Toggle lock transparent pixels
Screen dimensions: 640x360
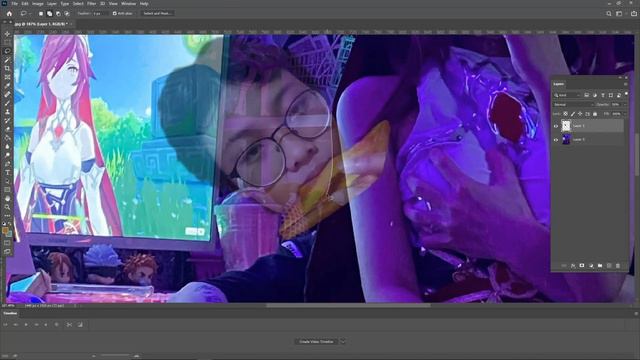pyautogui.click(x=565, y=114)
